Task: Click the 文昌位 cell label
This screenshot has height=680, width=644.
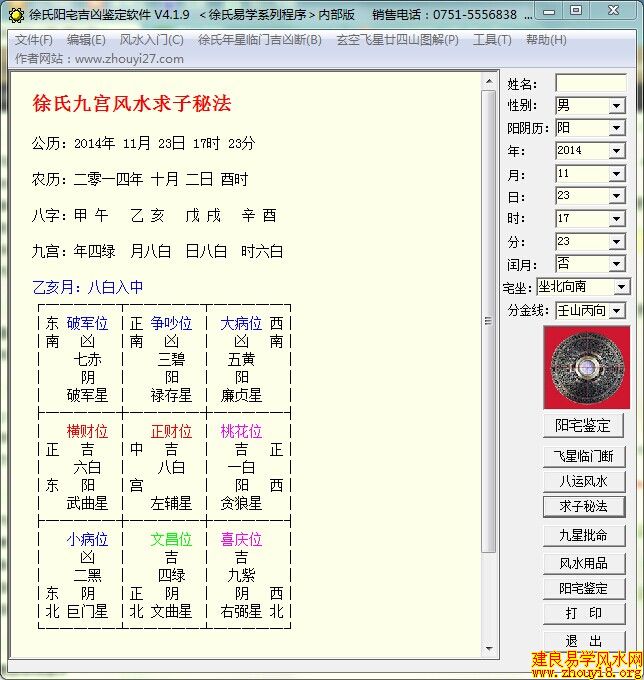Action: click(x=171, y=539)
